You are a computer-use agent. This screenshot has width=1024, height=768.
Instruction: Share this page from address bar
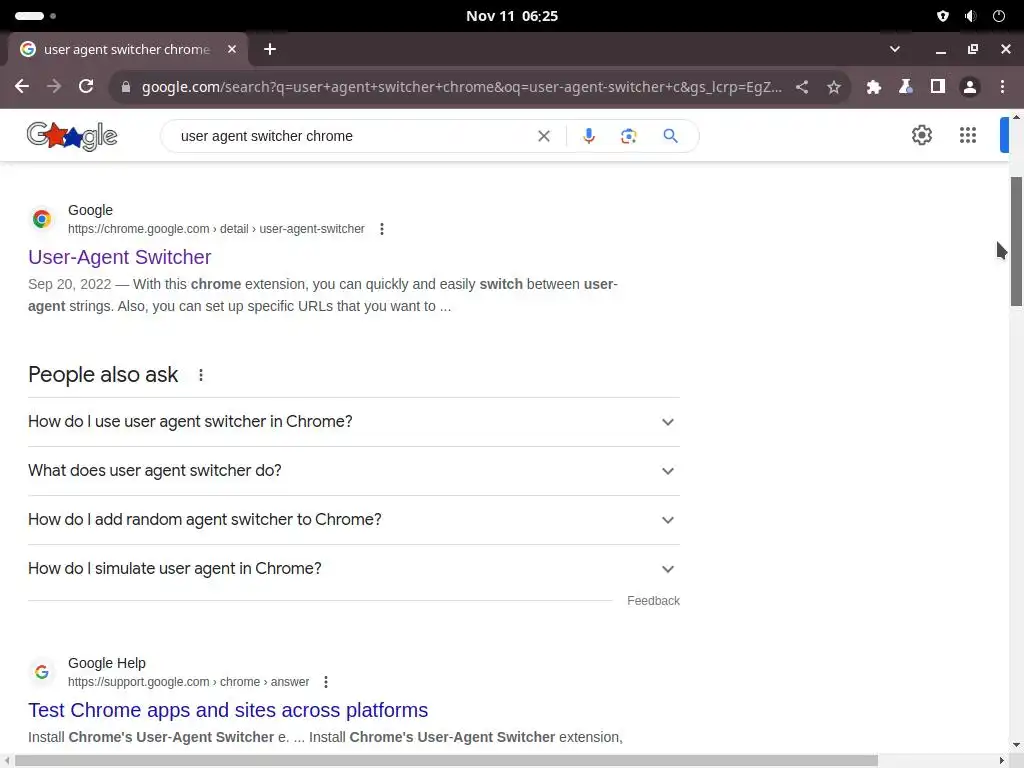[802, 87]
